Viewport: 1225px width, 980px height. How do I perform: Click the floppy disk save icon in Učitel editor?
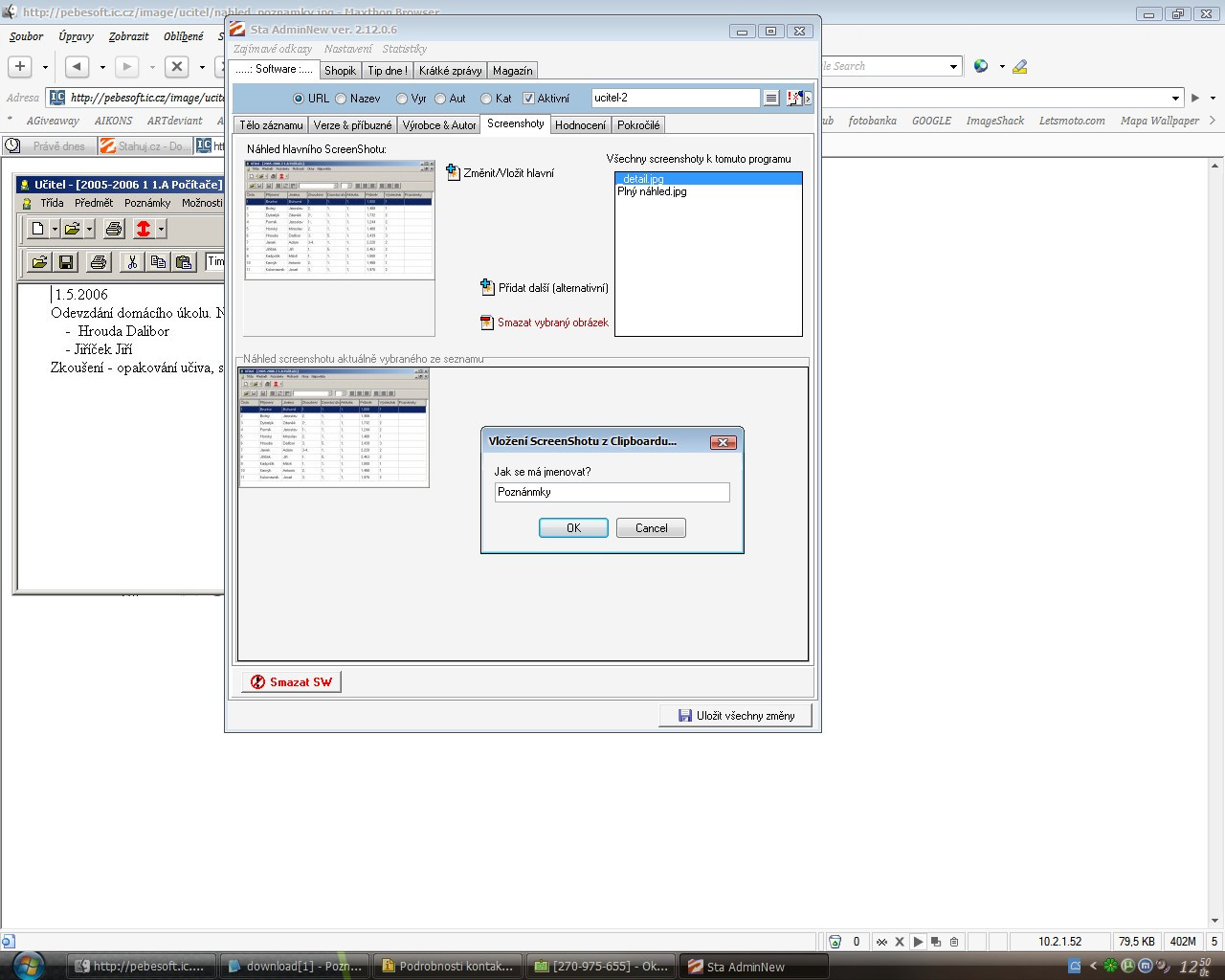point(66,262)
